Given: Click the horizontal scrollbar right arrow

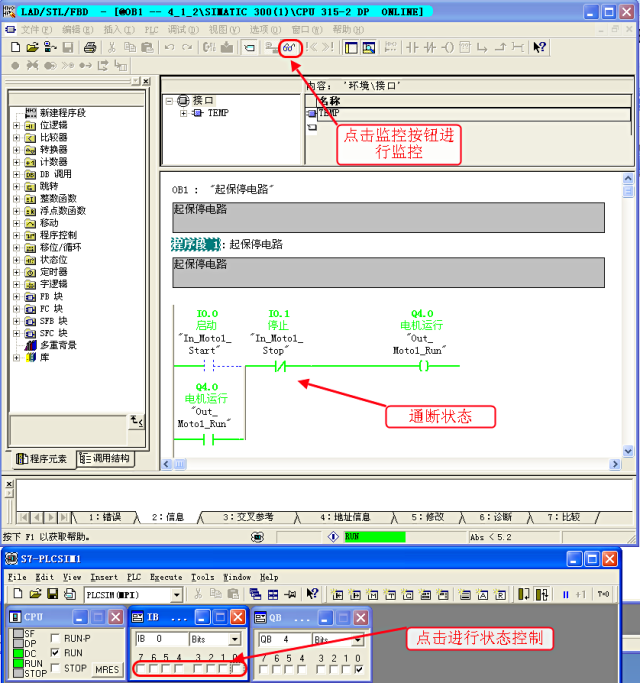Looking at the screenshot, I should click(614, 464).
